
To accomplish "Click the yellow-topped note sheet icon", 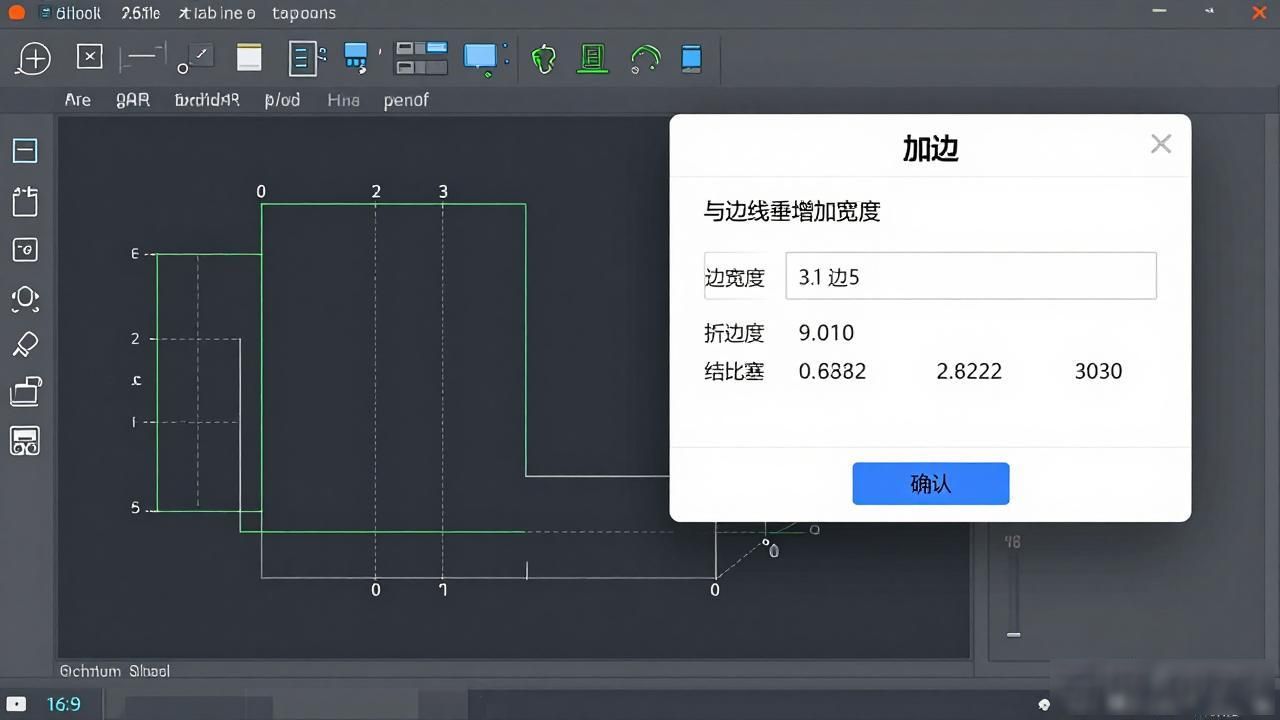I will (x=249, y=57).
